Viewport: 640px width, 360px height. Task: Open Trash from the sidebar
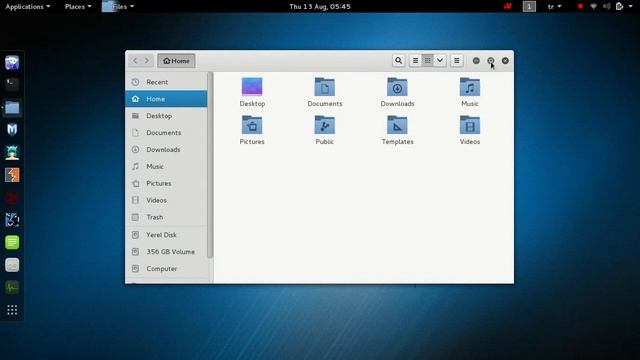[166, 217]
